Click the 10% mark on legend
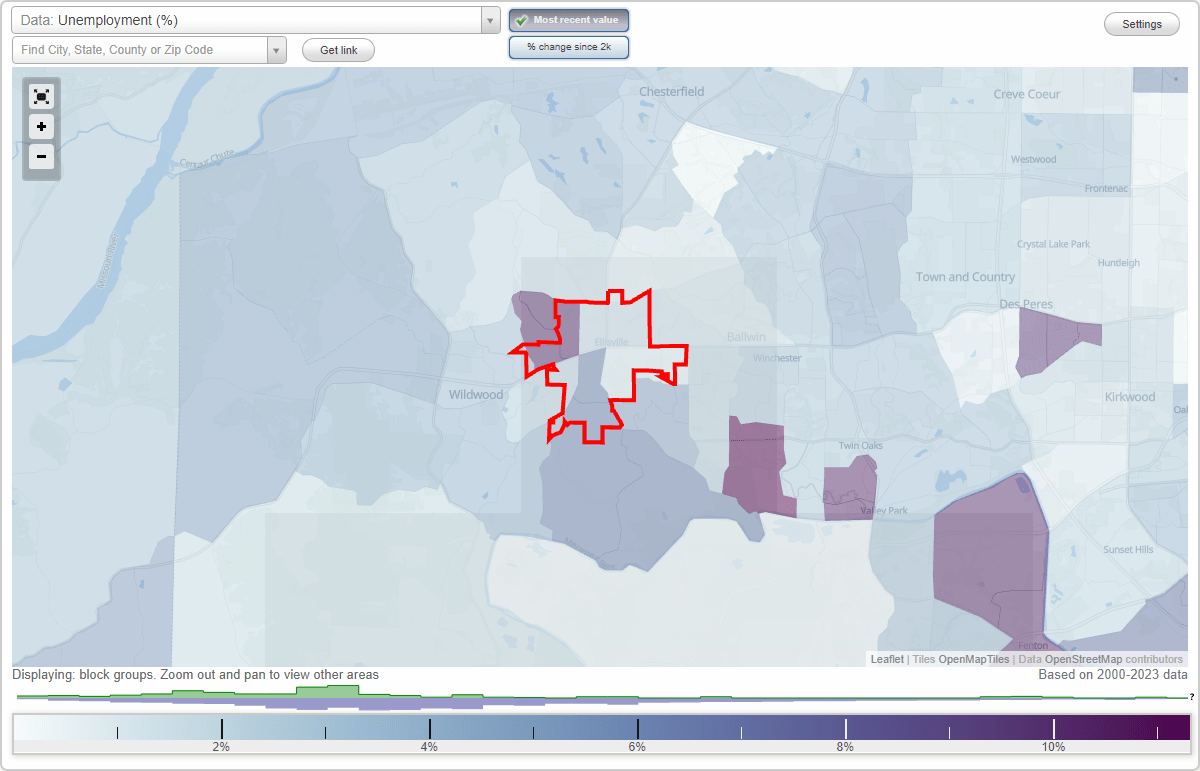 coord(1053,746)
